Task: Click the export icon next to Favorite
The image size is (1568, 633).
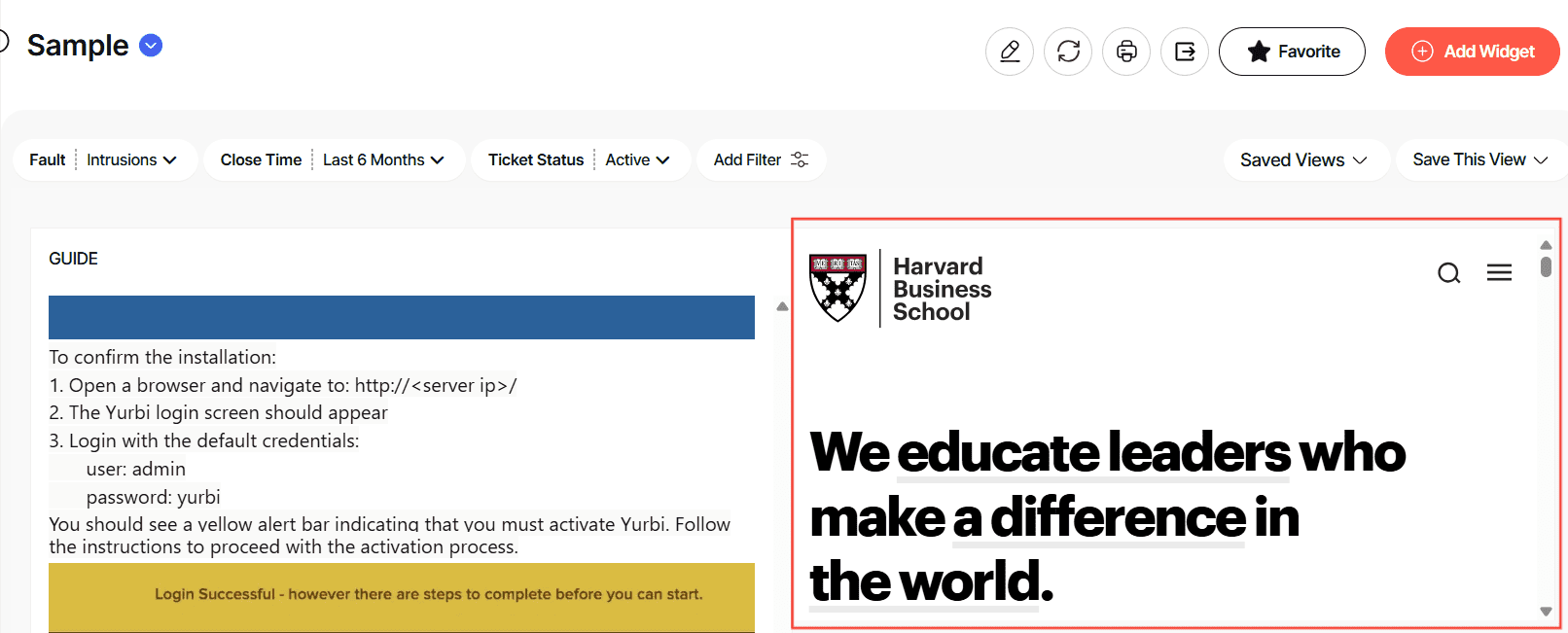Action: pyautogui.click(x=1185, y=52)
